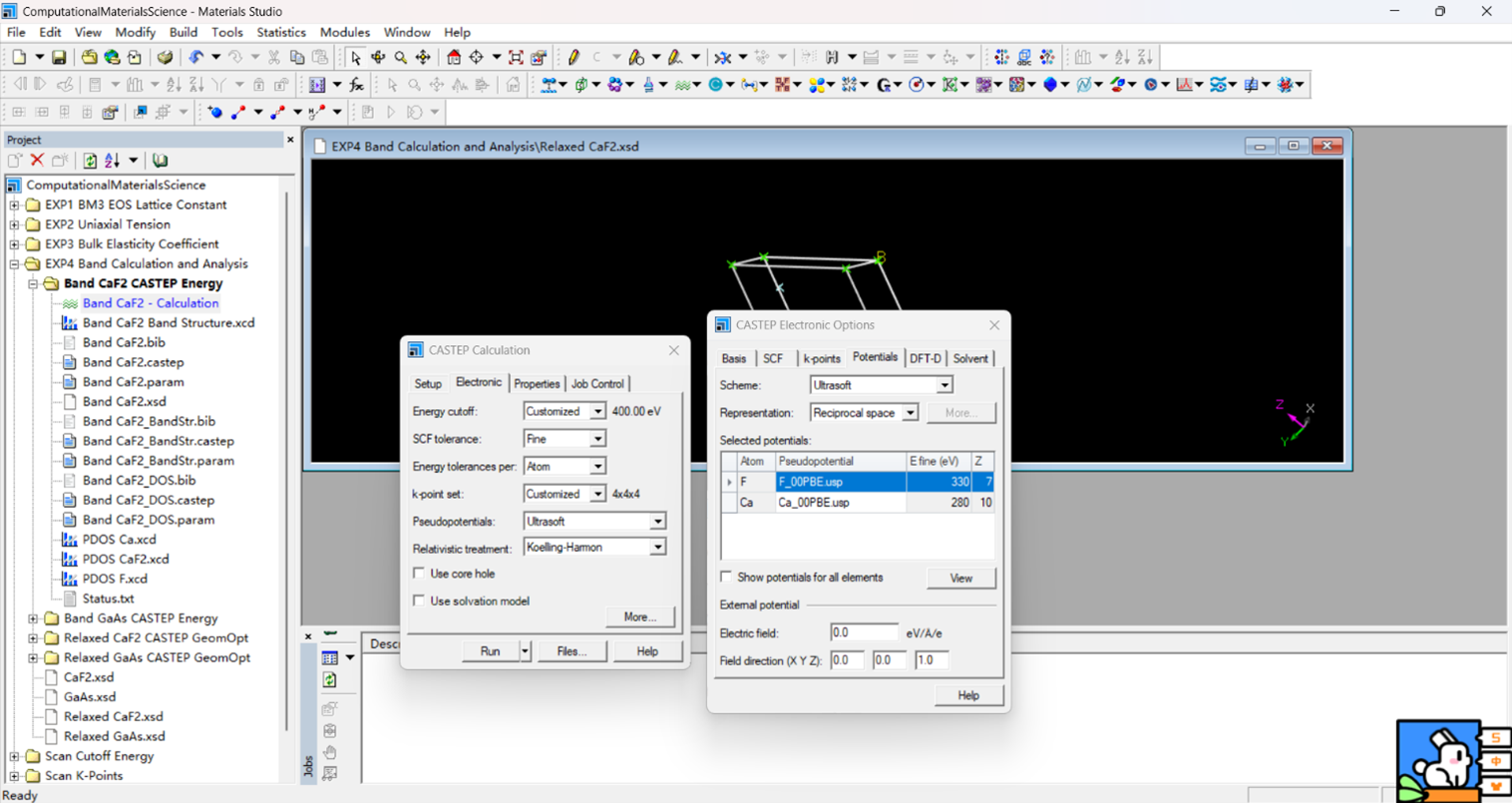Viewport: 1512px width, 803px height.
Task: Click the Run button in CASTEP Calculation
Action: click(x=490, y=651)
